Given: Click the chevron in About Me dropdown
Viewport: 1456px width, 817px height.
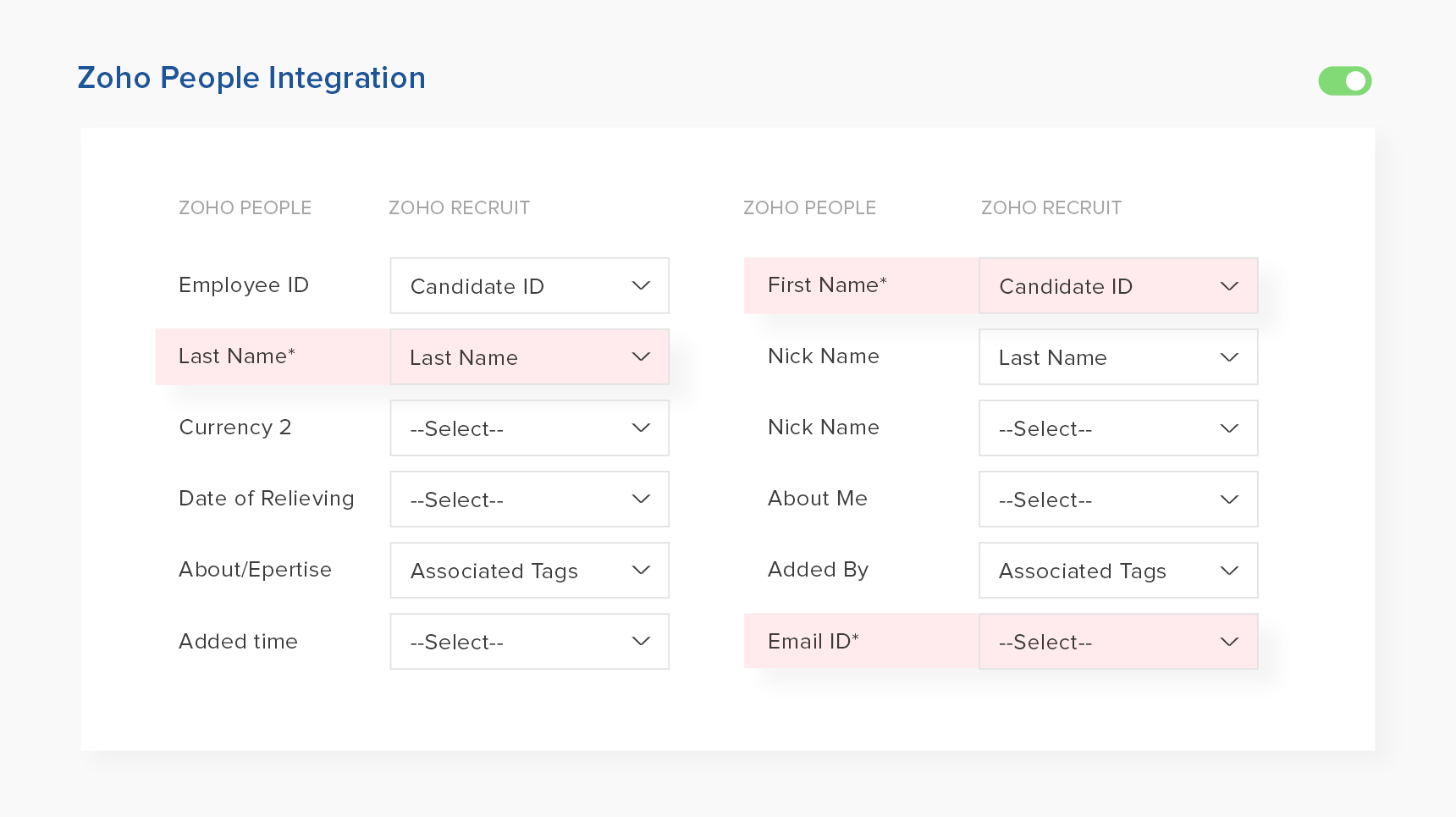Looking at the screenshot, I should (1229, 500).
